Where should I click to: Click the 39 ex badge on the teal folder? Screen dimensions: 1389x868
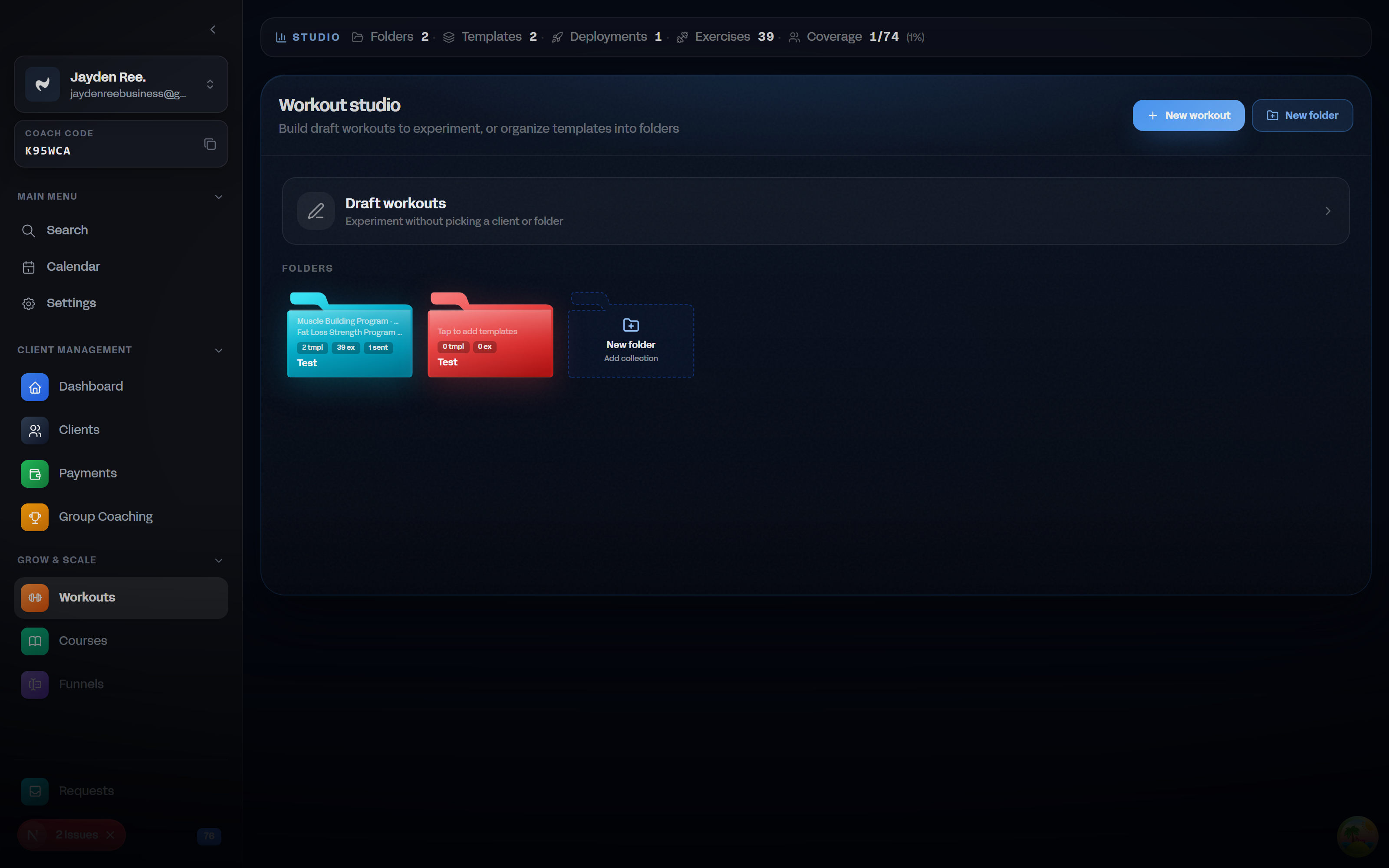346,347
